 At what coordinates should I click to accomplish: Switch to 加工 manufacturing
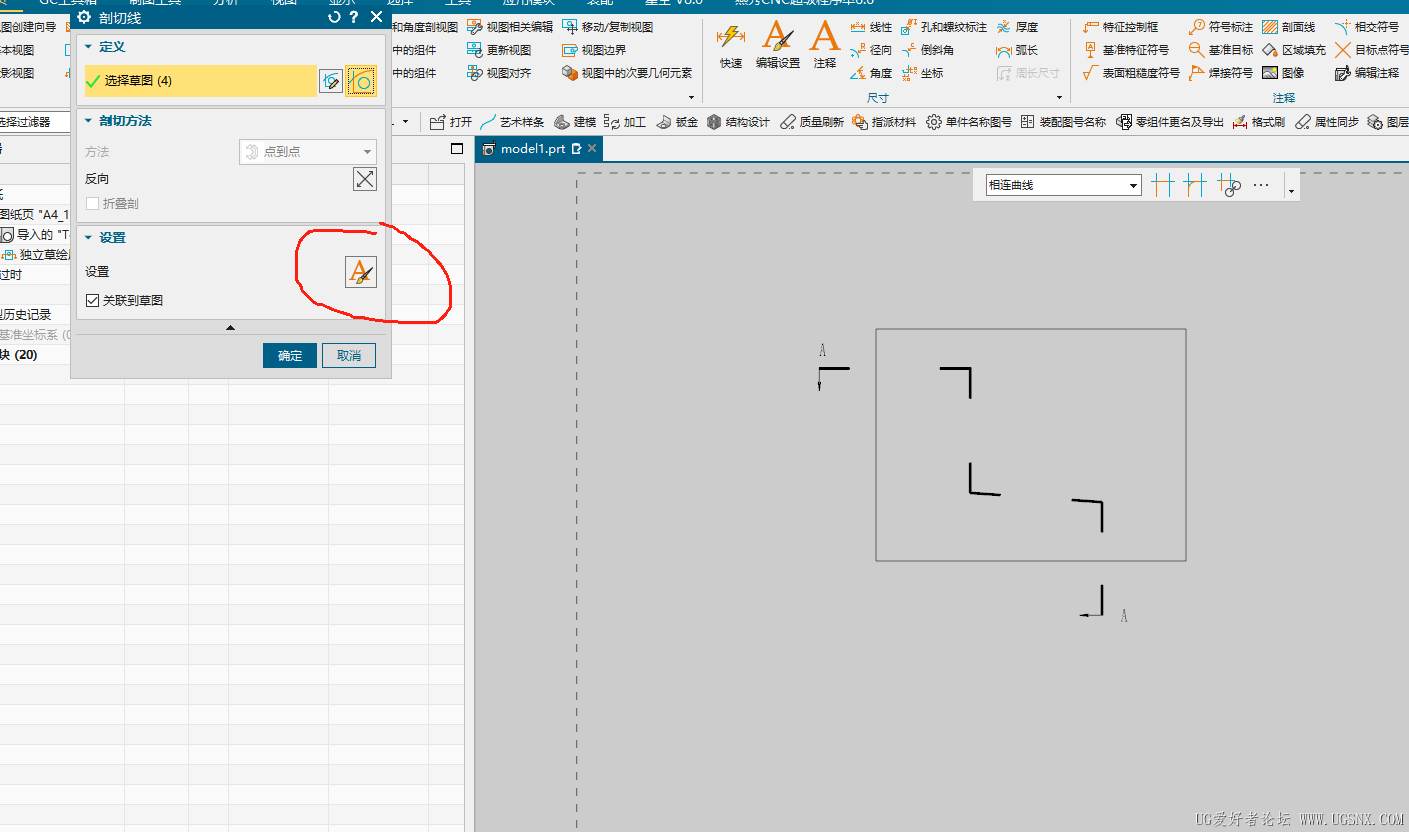click(x=625, y=122)
